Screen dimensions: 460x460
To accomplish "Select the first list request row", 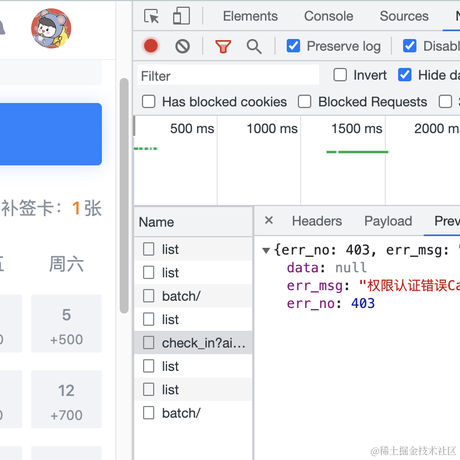I will pyautogui.click(x=193, y=249).
